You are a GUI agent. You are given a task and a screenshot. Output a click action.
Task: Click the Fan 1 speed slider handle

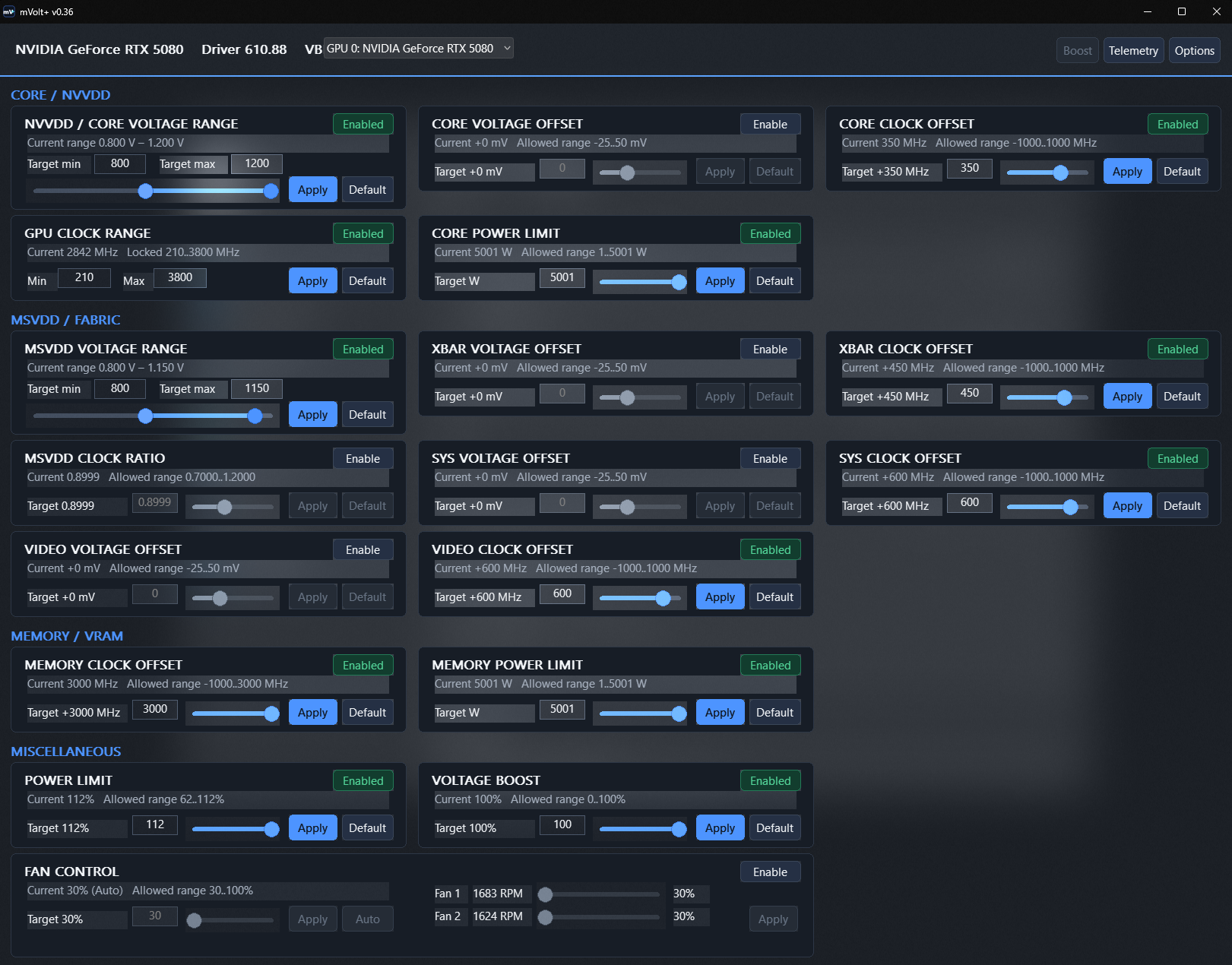pos(545,894)
